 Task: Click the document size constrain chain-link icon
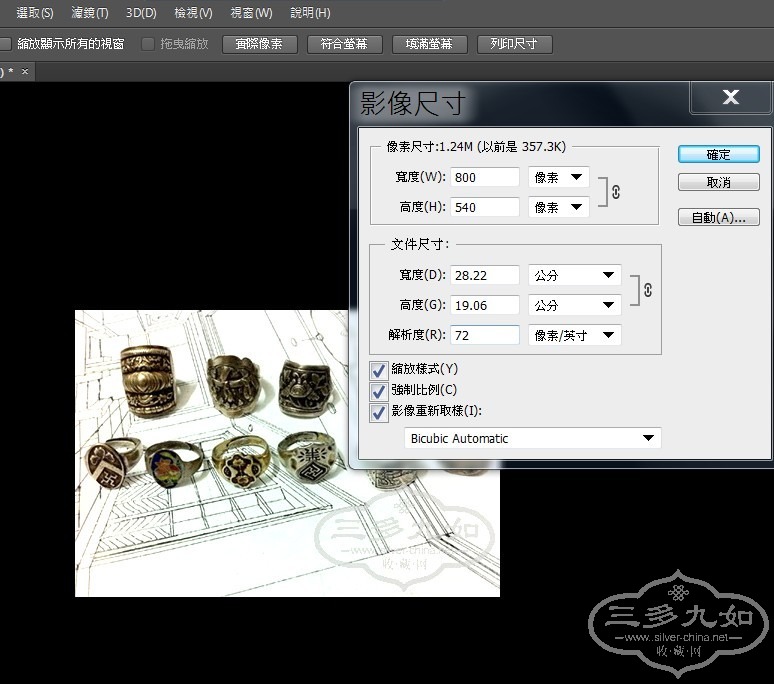pyautogui.click(x=648, y=290)
